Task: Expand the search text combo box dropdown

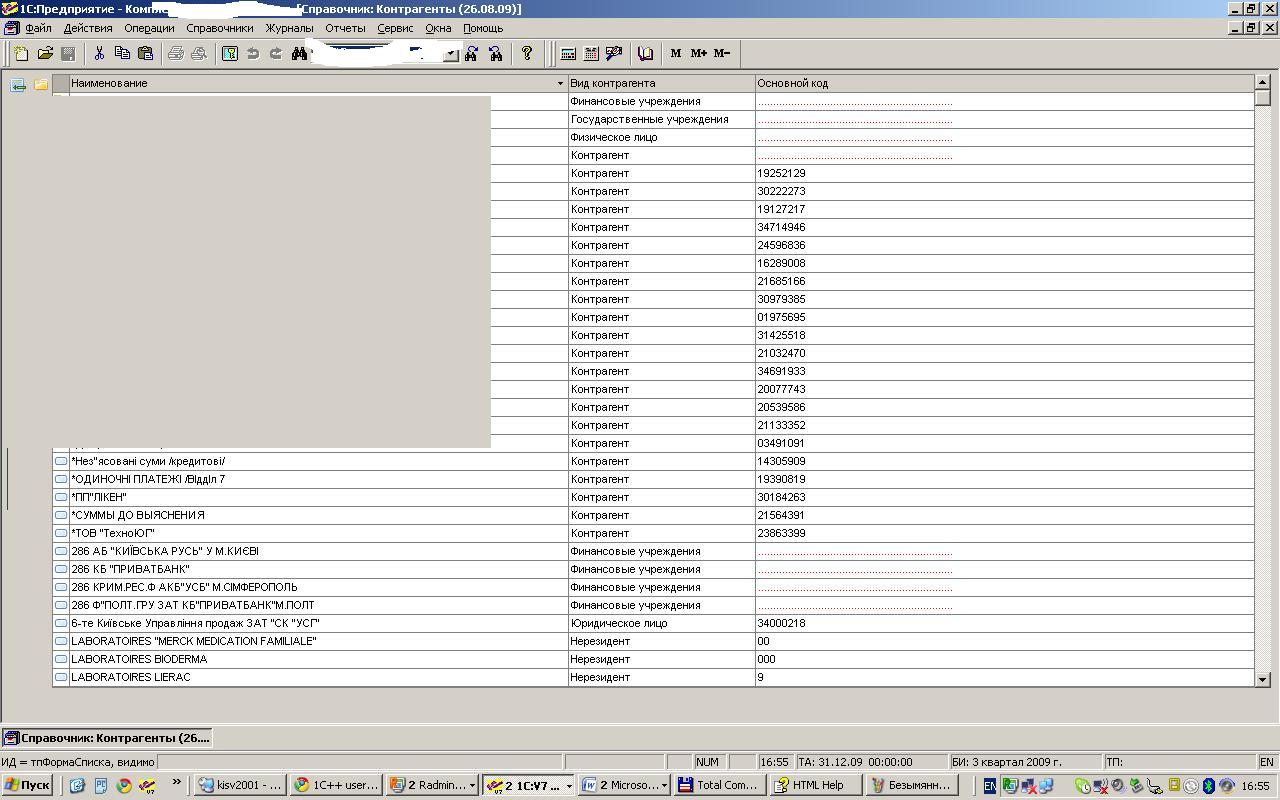Action: (451, 55)
